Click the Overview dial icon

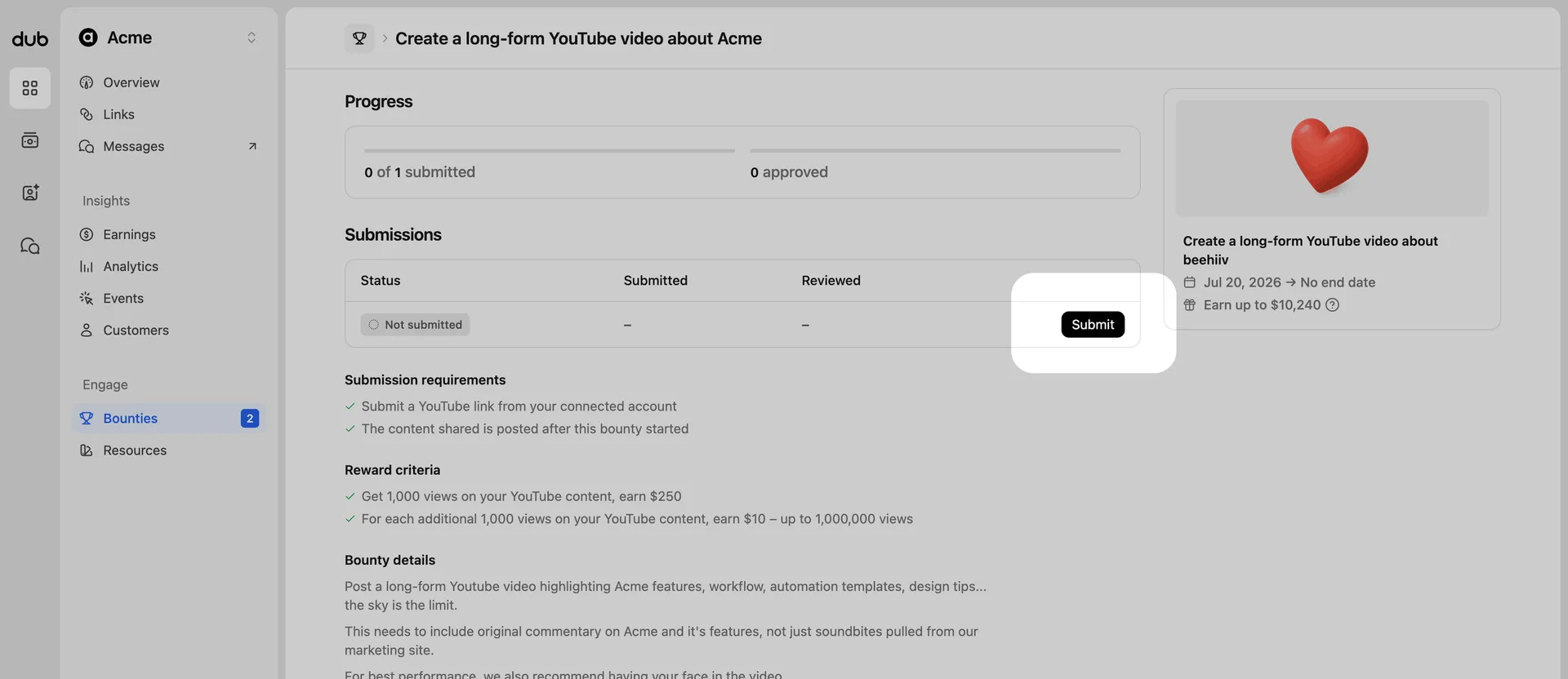[87, 82]
